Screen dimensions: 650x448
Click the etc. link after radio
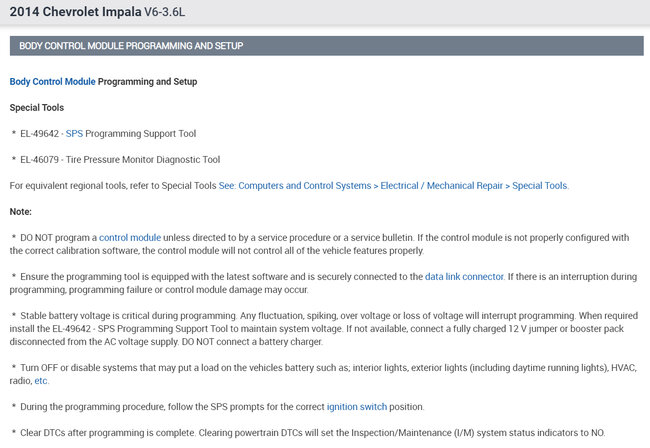coord(41,381)
